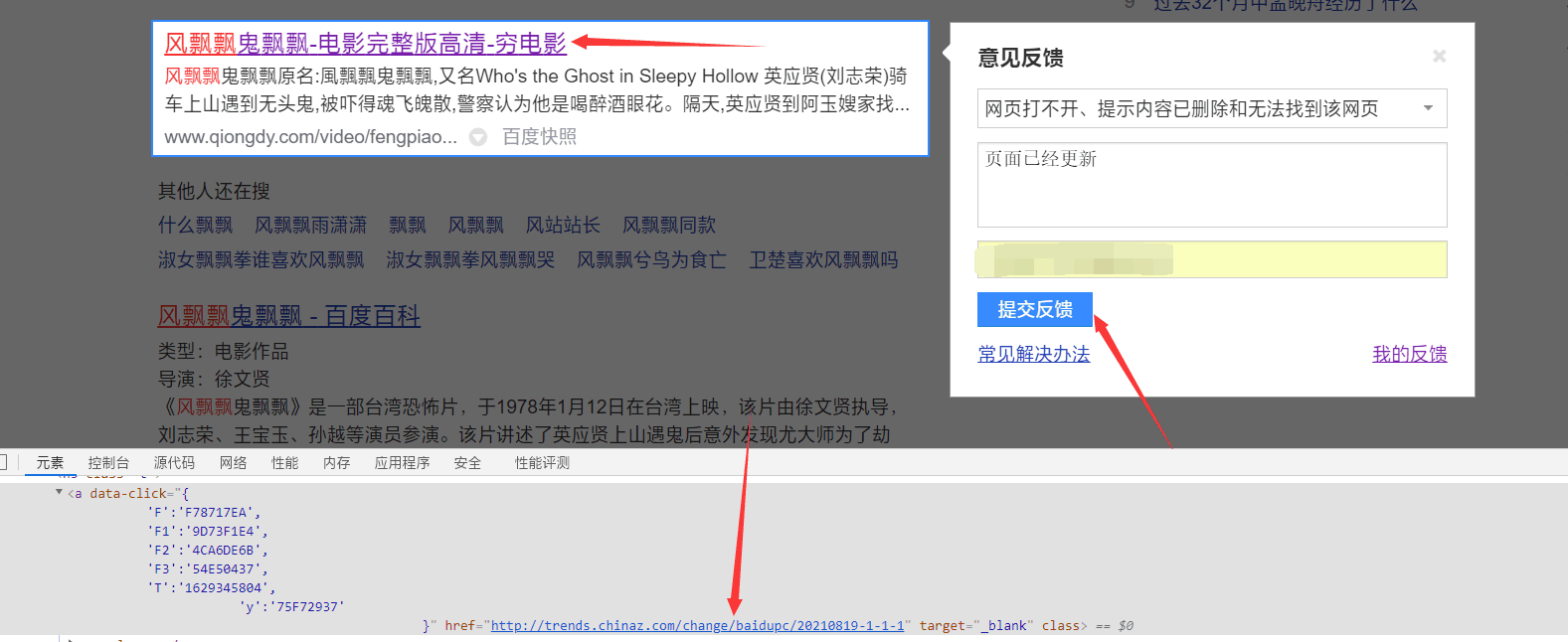Select the 'F1':'9D73F1E4' attribute line

click(x=208, y=532)
